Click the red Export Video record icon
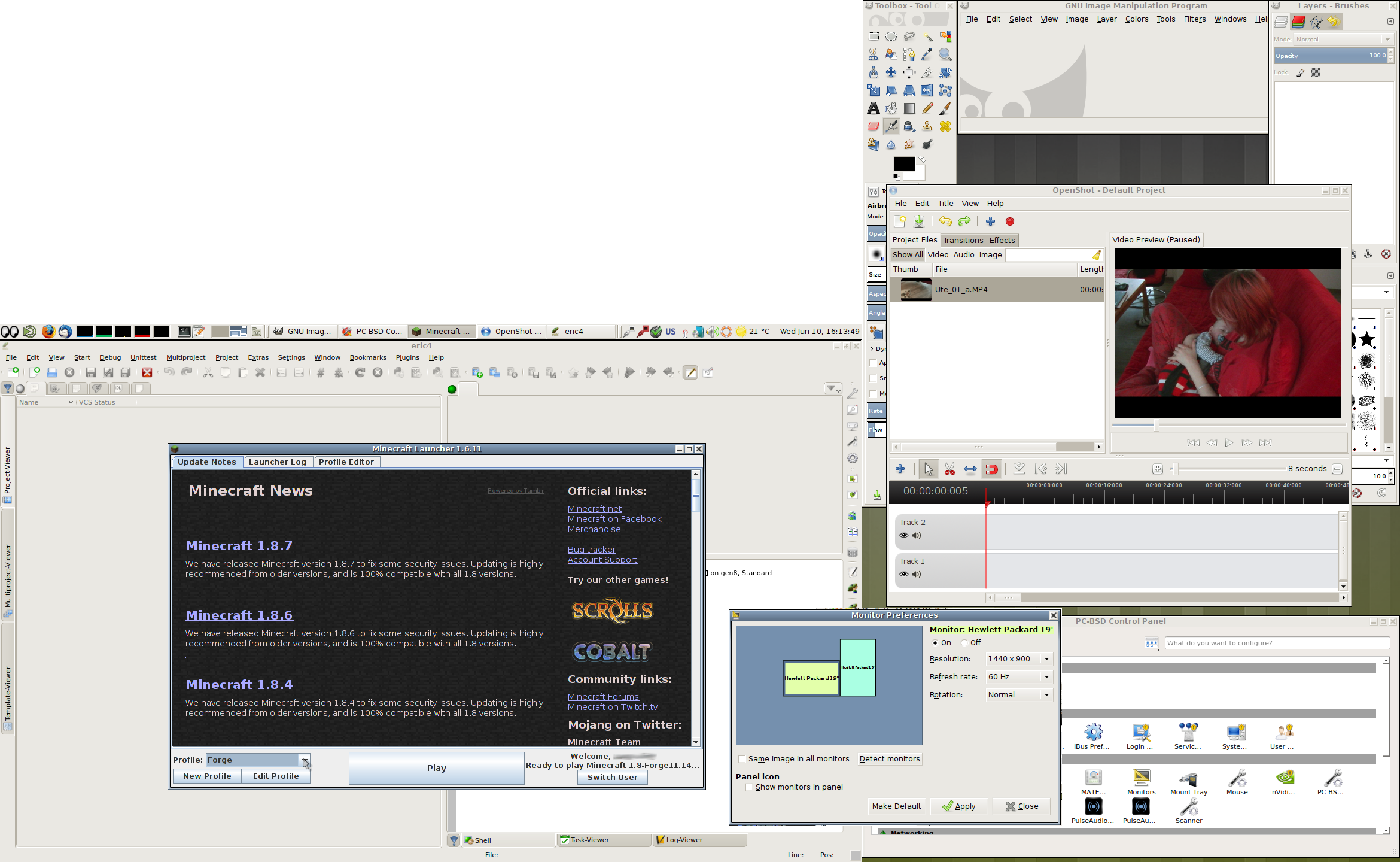This screenshot has width=1400, height=862. coord(1010,221)
